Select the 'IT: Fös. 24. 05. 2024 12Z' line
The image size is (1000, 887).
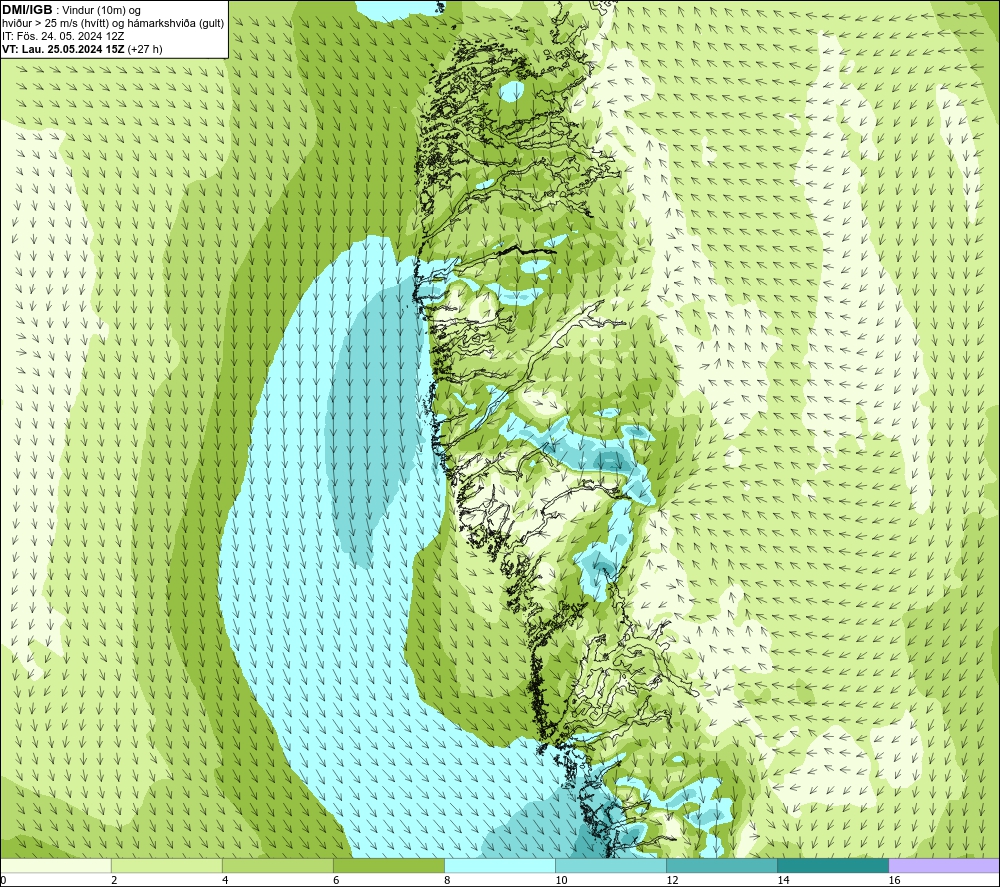(63, 36)
